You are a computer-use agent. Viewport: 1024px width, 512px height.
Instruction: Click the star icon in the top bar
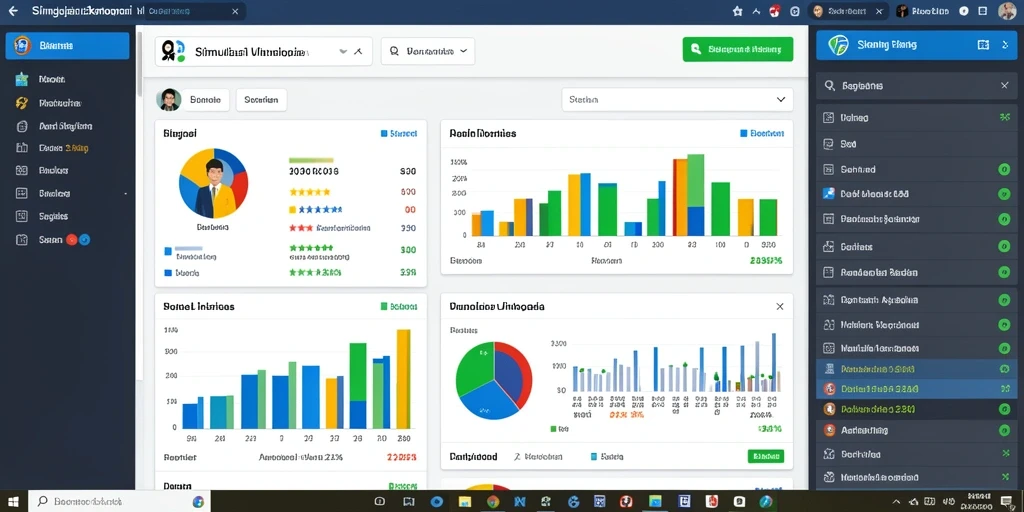click(x=738, y=11)
